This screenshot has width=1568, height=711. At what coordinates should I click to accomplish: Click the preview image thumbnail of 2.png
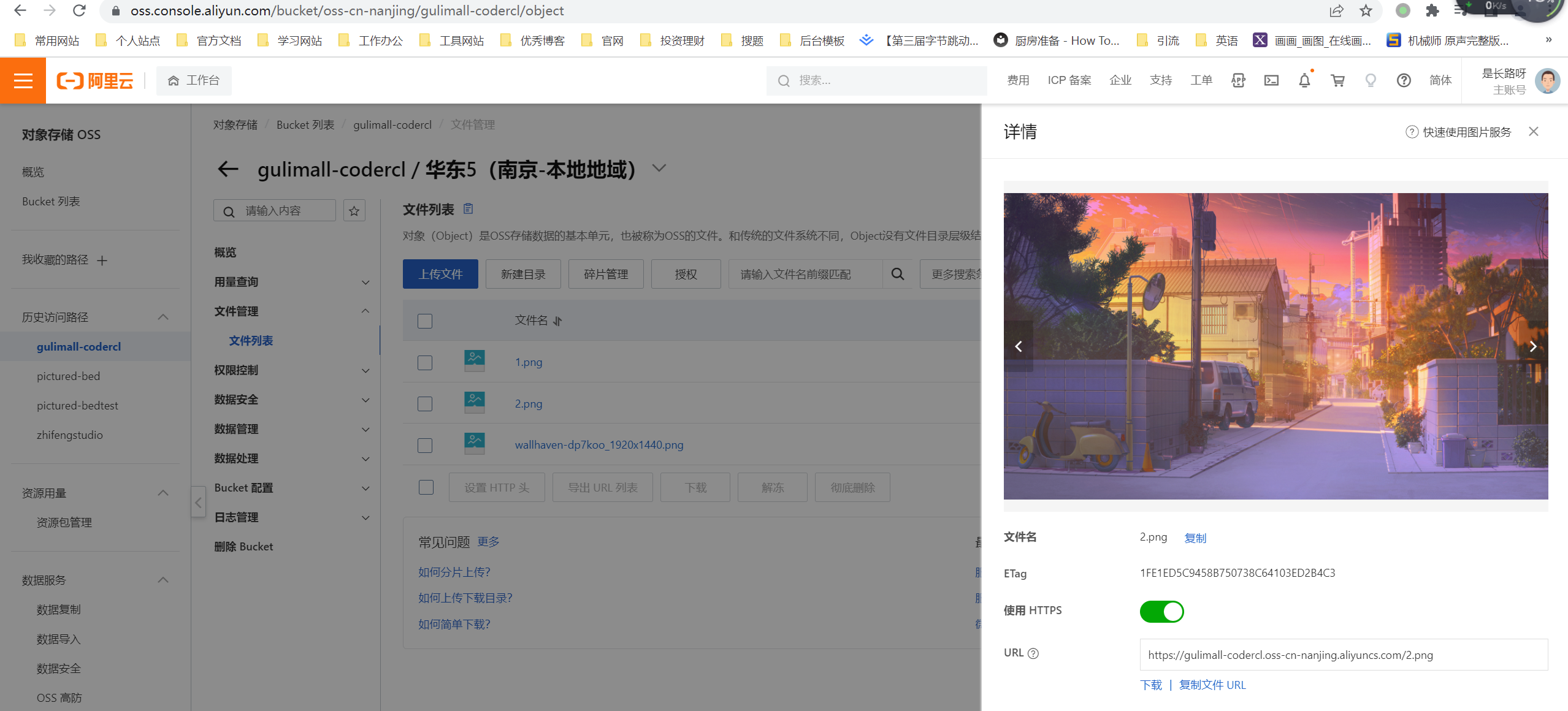pyautogui.click(x=1275, y=346)
